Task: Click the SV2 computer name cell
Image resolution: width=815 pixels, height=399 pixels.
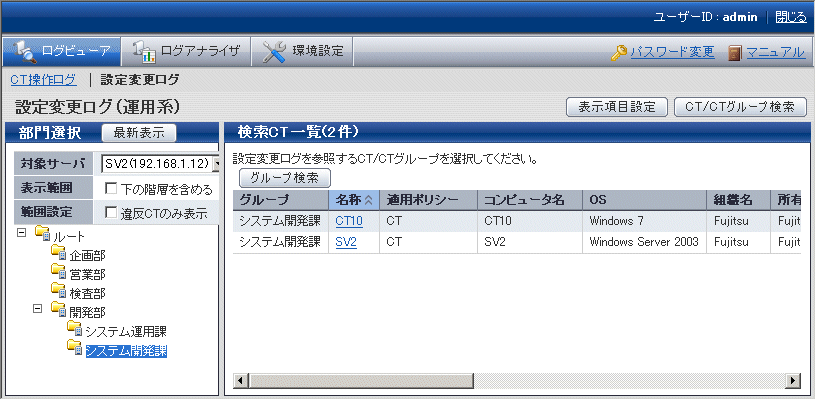Action: pyautogui.click(x=530, y=242)
